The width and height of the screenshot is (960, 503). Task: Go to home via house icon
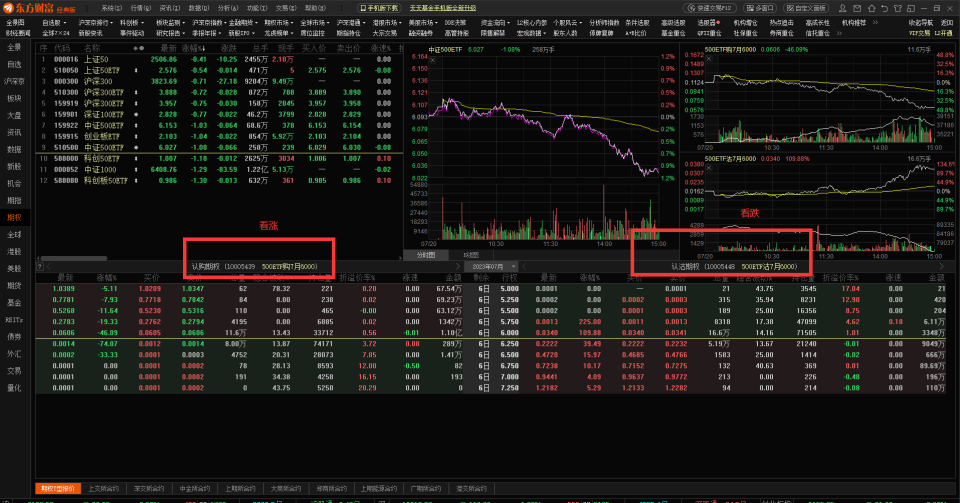click(871, 8)
